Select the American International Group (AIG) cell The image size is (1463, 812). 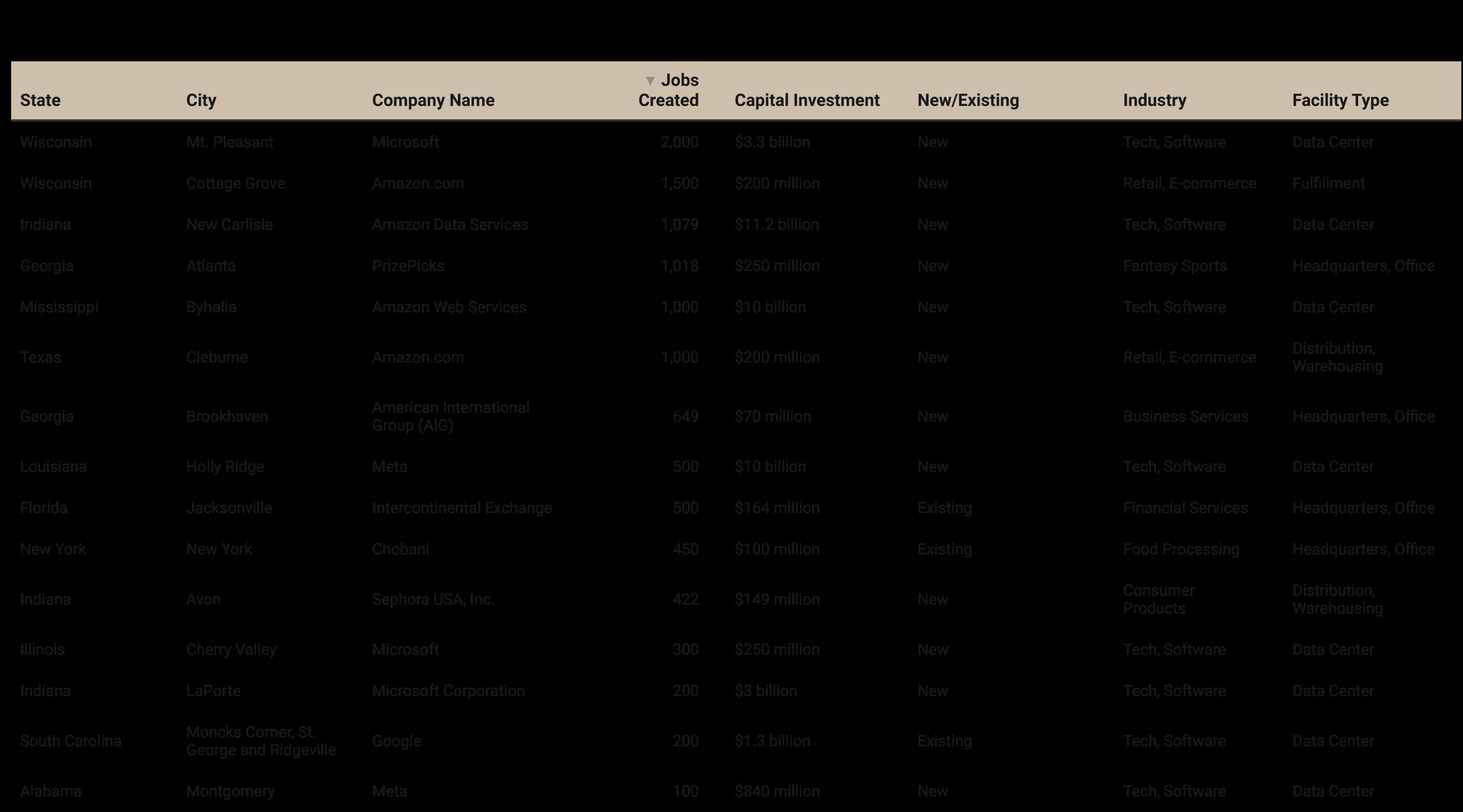point(450,416)
